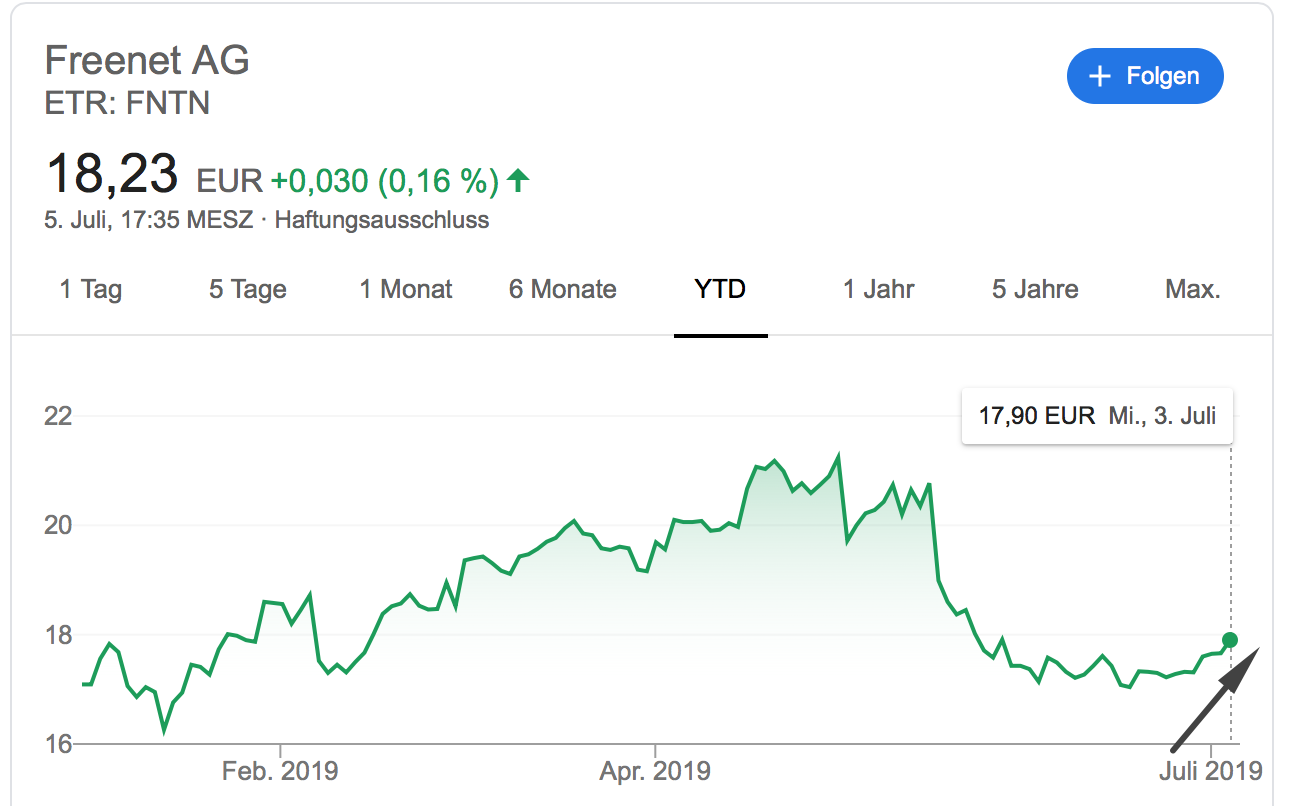Follow Freenet AG via the Folgen button

tap(1145, 76)
